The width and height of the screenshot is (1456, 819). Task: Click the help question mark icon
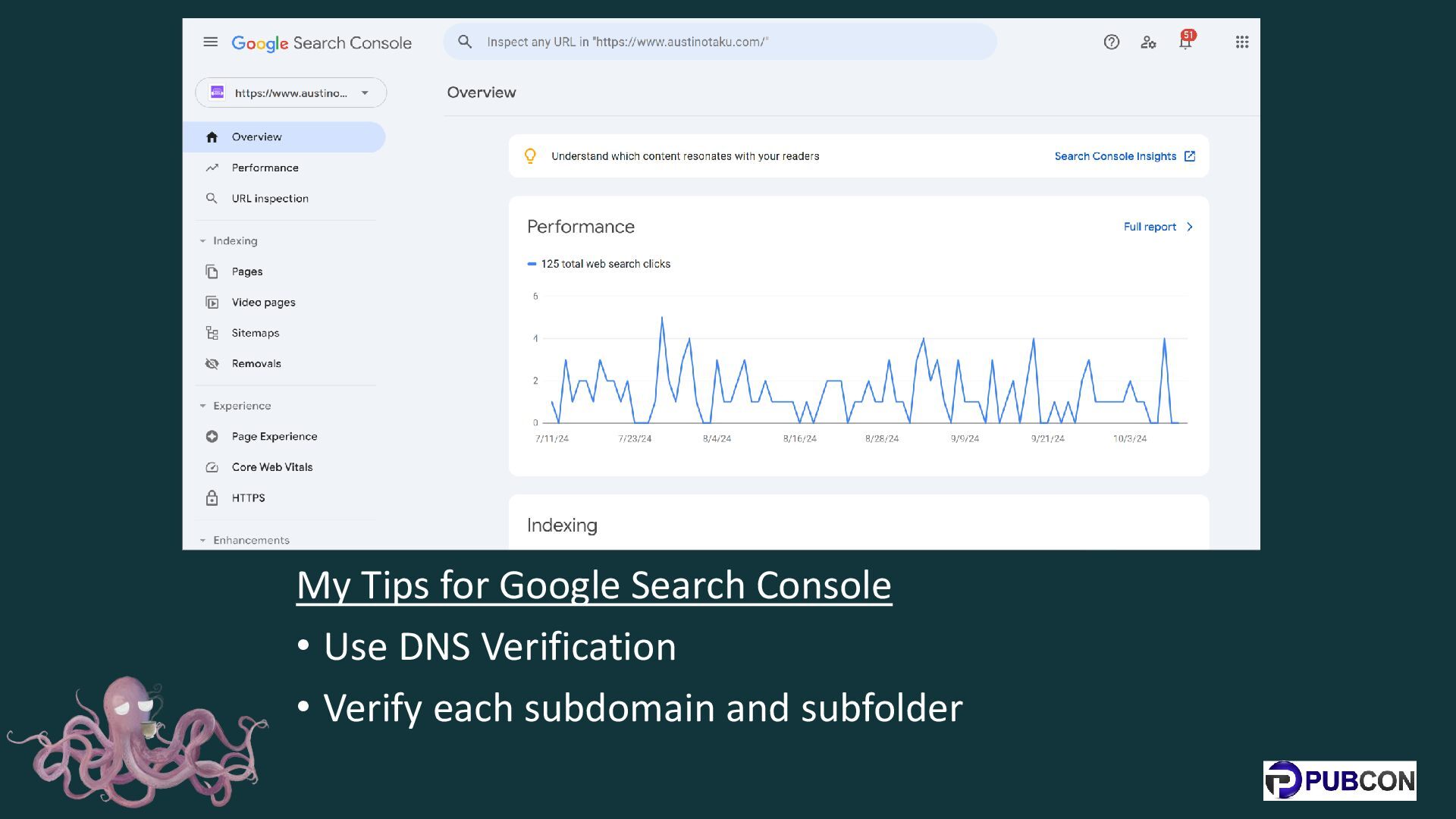(1112, 42)
